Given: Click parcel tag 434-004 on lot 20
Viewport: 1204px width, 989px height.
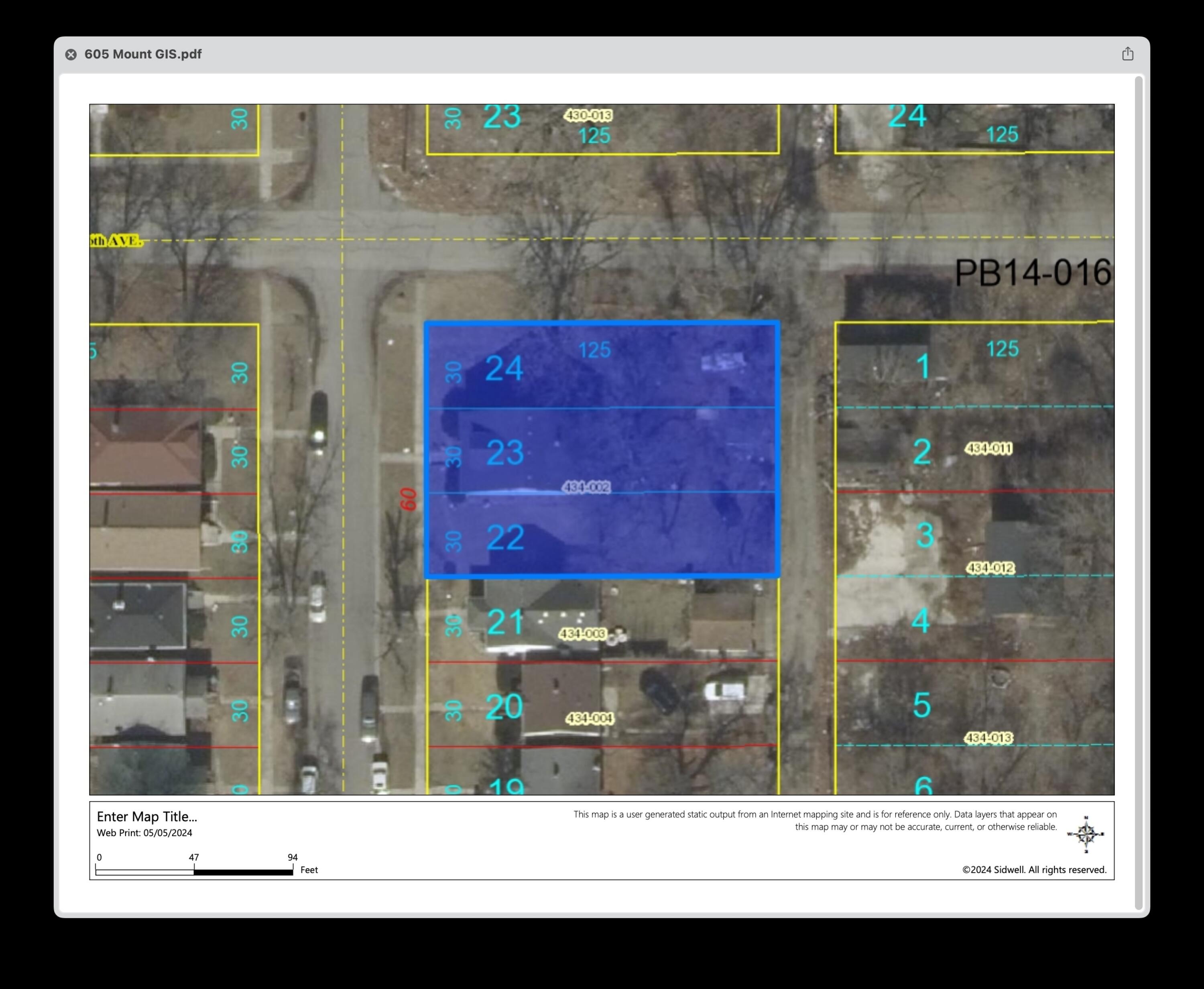Looking at the screenshot, I should tap(590, 718).
